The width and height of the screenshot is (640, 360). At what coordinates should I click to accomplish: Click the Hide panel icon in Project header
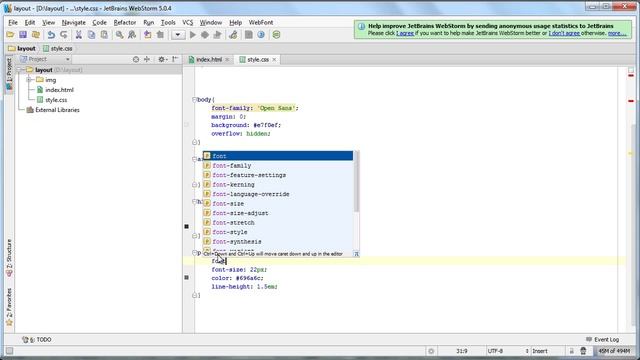[x=175, y=60]
